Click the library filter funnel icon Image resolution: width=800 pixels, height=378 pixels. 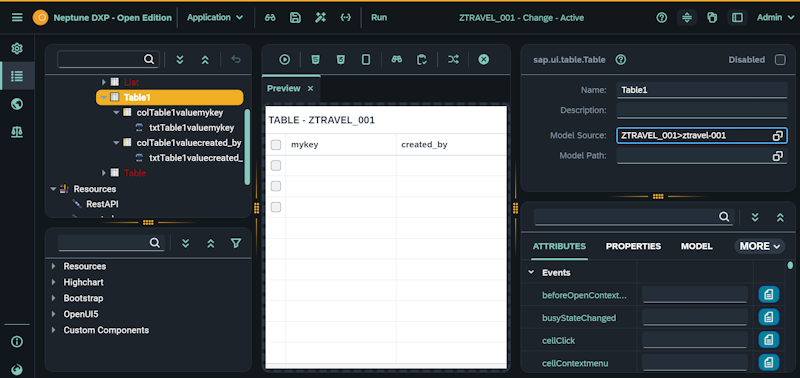point(236,243)
